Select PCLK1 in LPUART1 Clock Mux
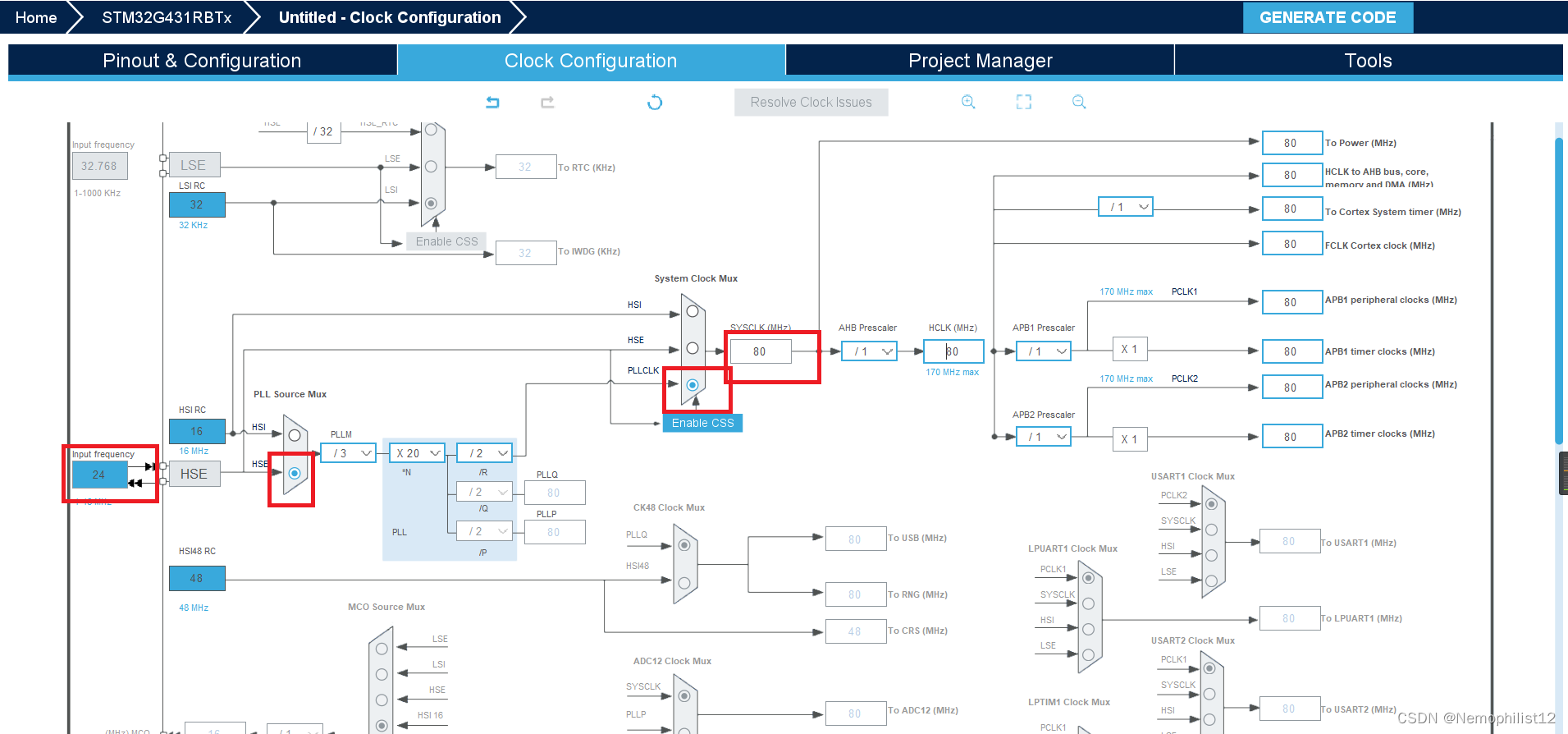The image size is (1568, 734). point(1088,578)
